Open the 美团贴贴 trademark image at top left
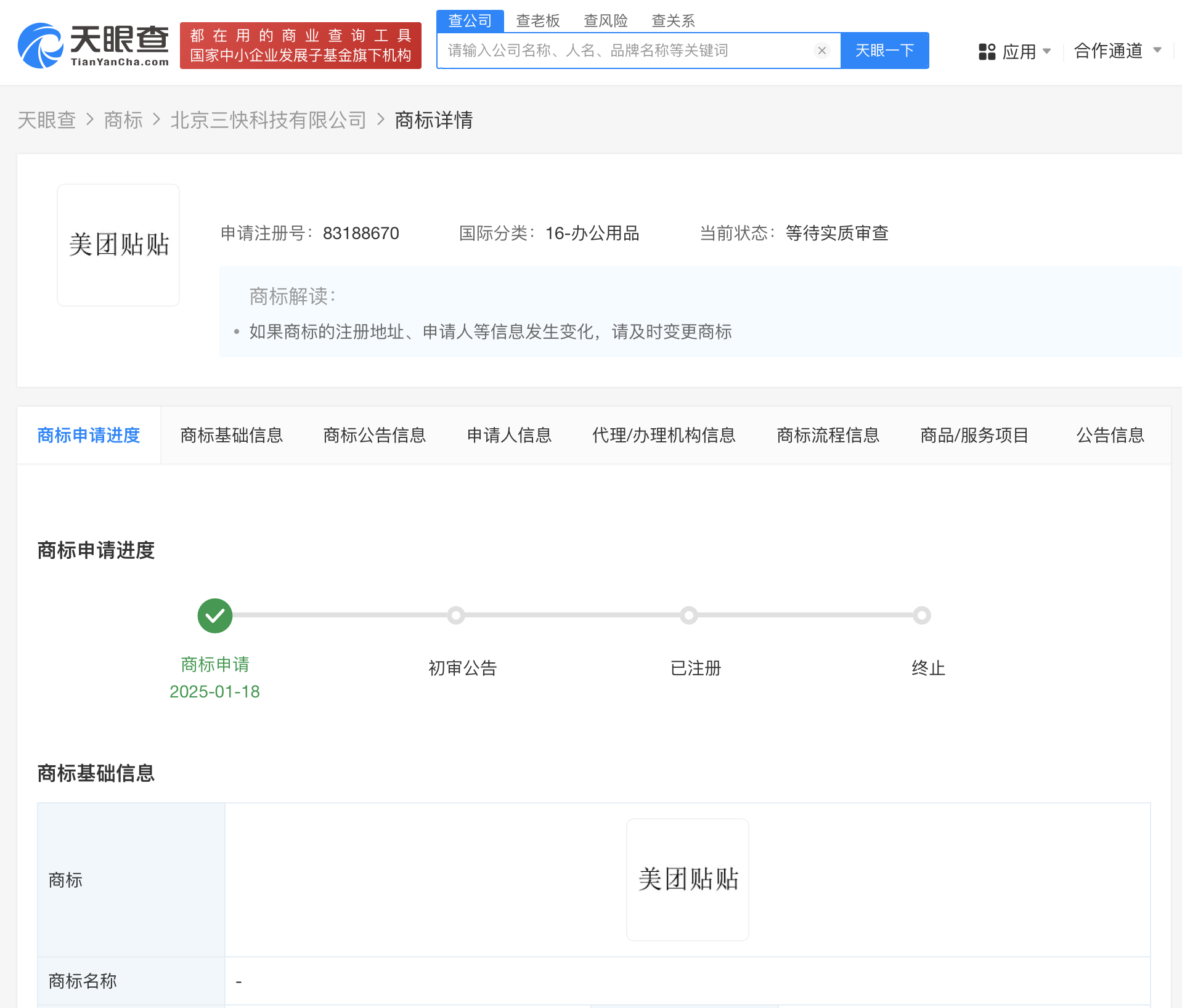Viewport: 1182px width, 1008px height. 118,245
